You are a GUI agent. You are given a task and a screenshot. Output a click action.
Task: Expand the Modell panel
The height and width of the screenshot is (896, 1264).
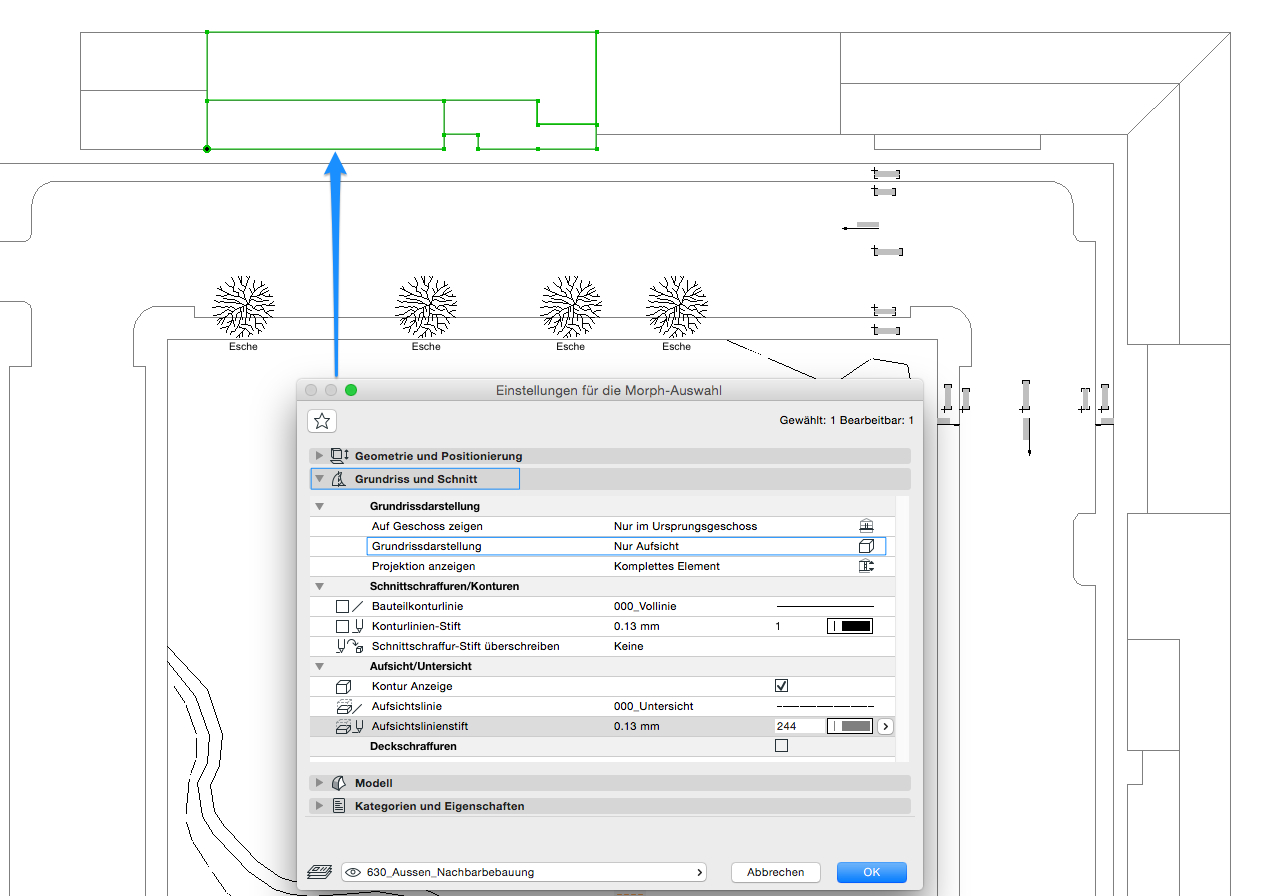(x=373, y=783)
